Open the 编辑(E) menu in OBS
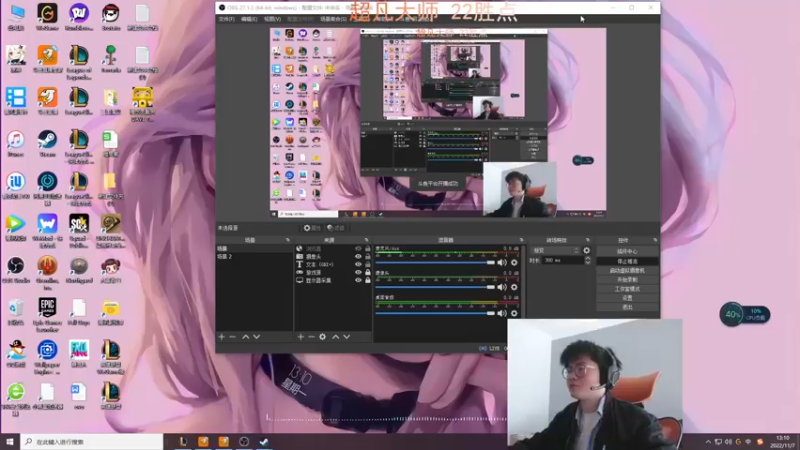The image size is (800, 450). [249, 19]
